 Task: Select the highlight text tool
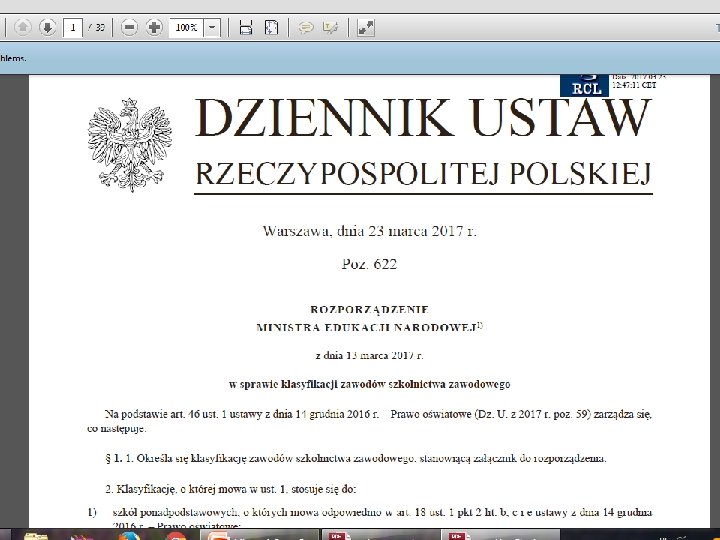331,28
